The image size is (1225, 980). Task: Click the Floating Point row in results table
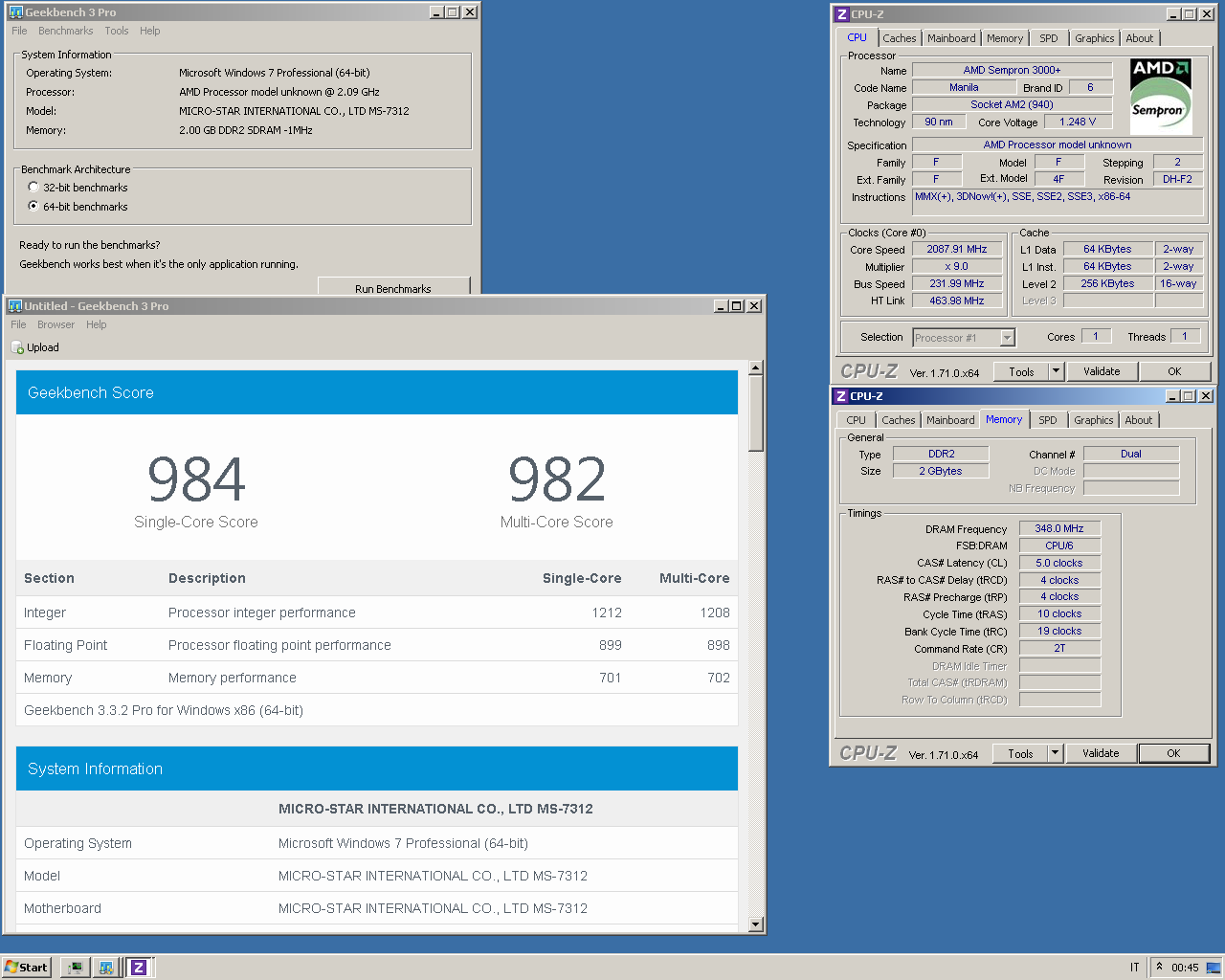(377, 645)
